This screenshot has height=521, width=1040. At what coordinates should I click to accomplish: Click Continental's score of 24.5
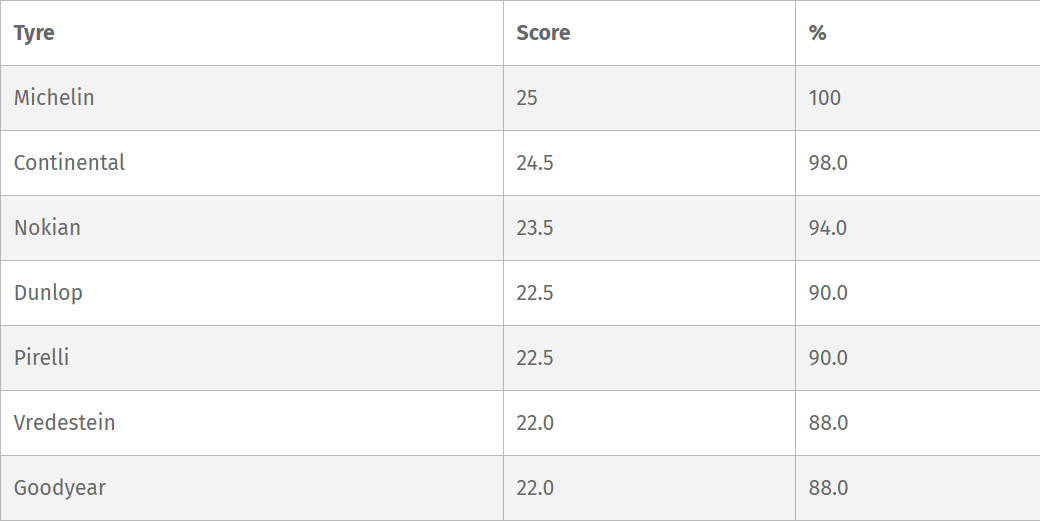pyautogui.click(x=535, y=163)
